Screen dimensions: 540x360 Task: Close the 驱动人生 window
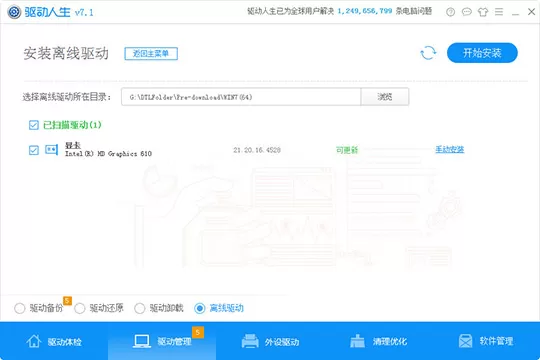coord(531,12)
